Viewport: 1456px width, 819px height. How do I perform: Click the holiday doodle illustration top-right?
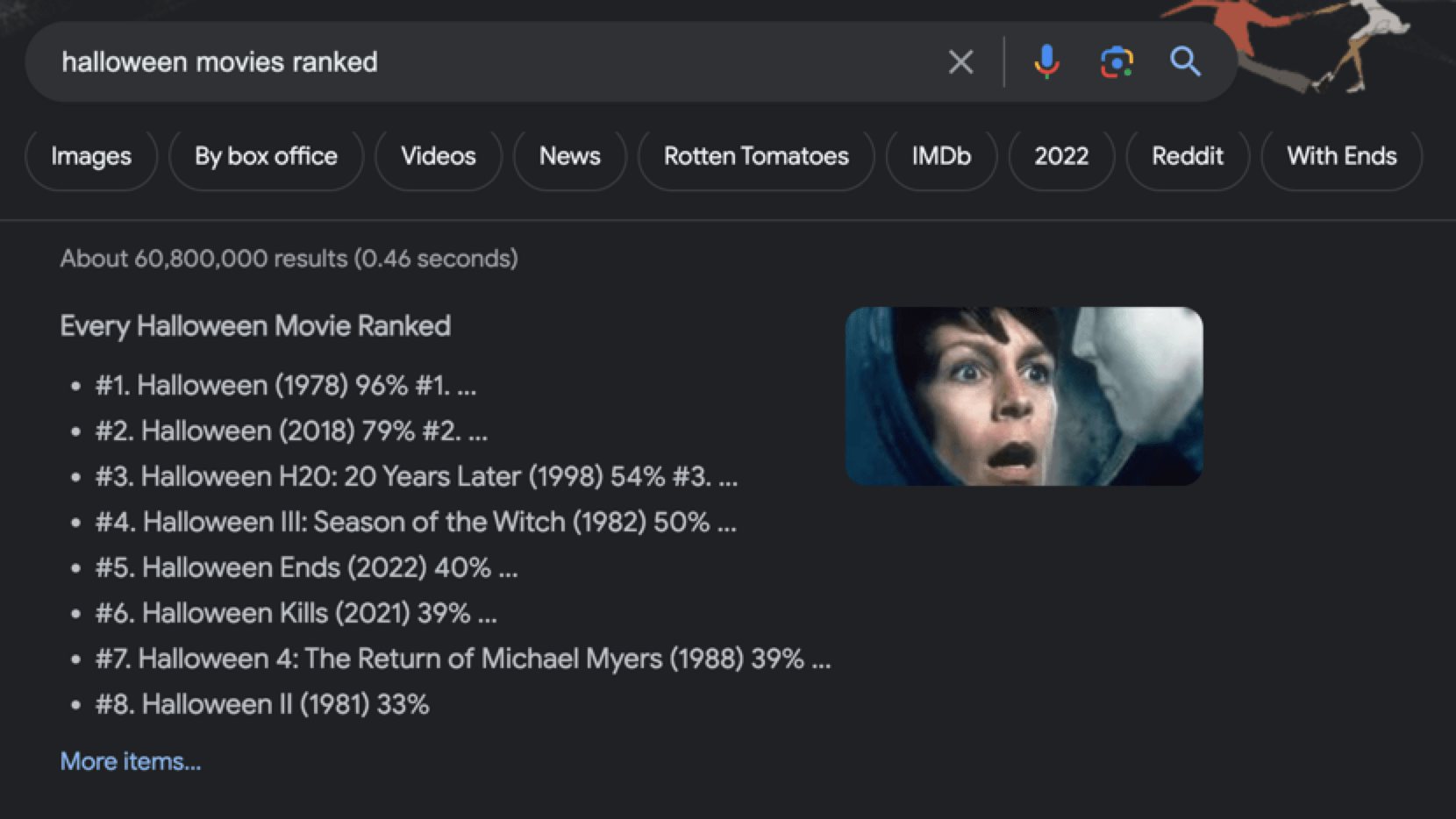[x=1298, y=44]
